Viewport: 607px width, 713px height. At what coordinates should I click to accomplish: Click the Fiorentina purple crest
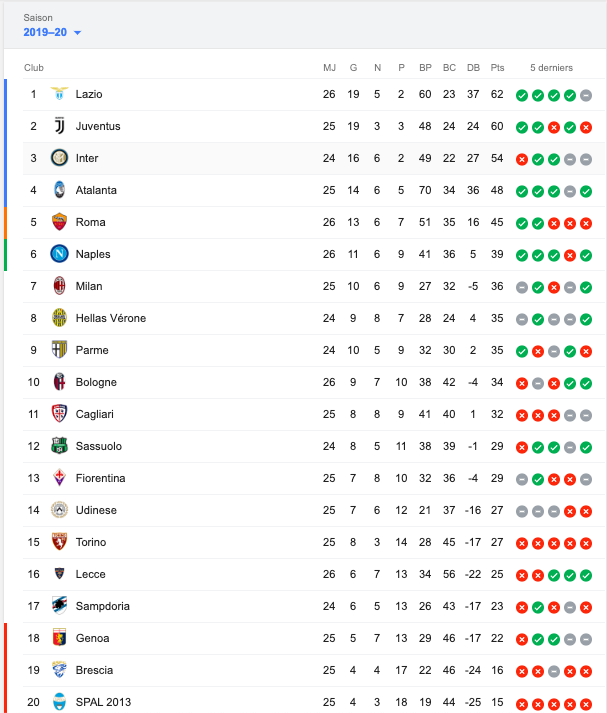click(59, 478)
